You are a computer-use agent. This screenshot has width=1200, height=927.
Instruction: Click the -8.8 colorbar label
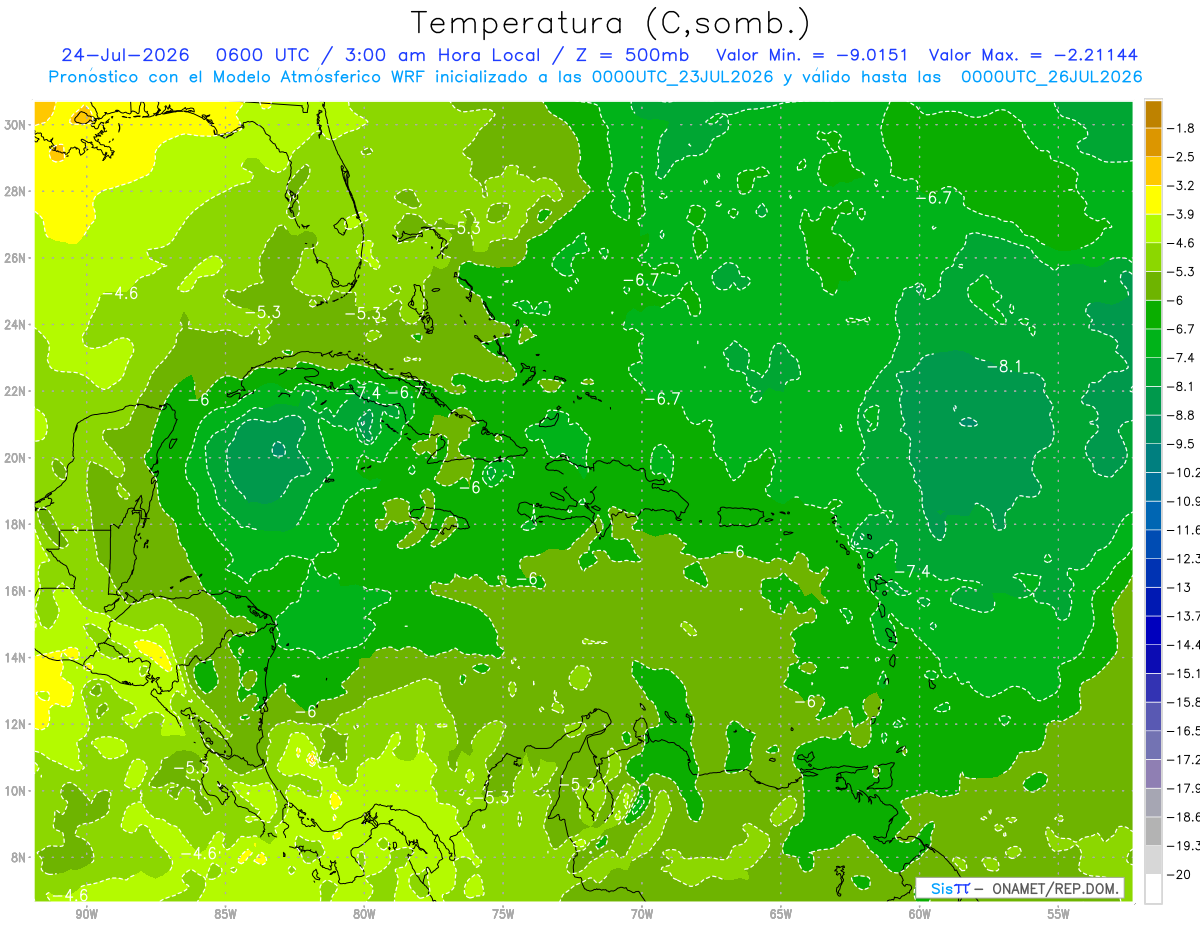coord(1182,415)
